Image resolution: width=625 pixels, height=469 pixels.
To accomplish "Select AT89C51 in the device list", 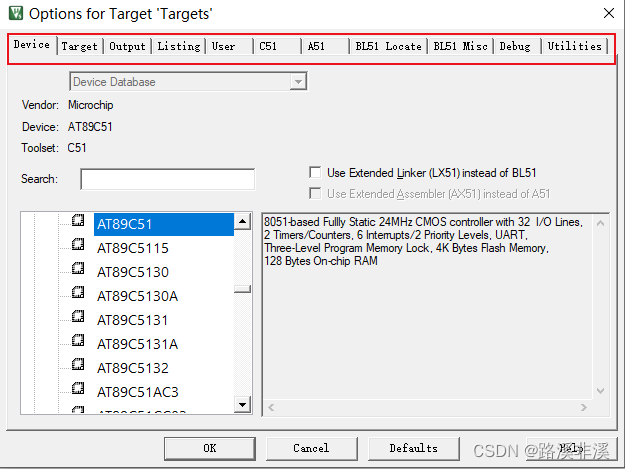I will [x=163, y=224].
